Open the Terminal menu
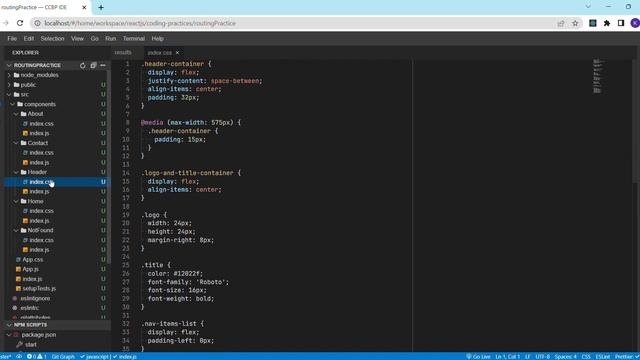Image resolution: width=640 pixels, height=360 pixels. [134, 39]
